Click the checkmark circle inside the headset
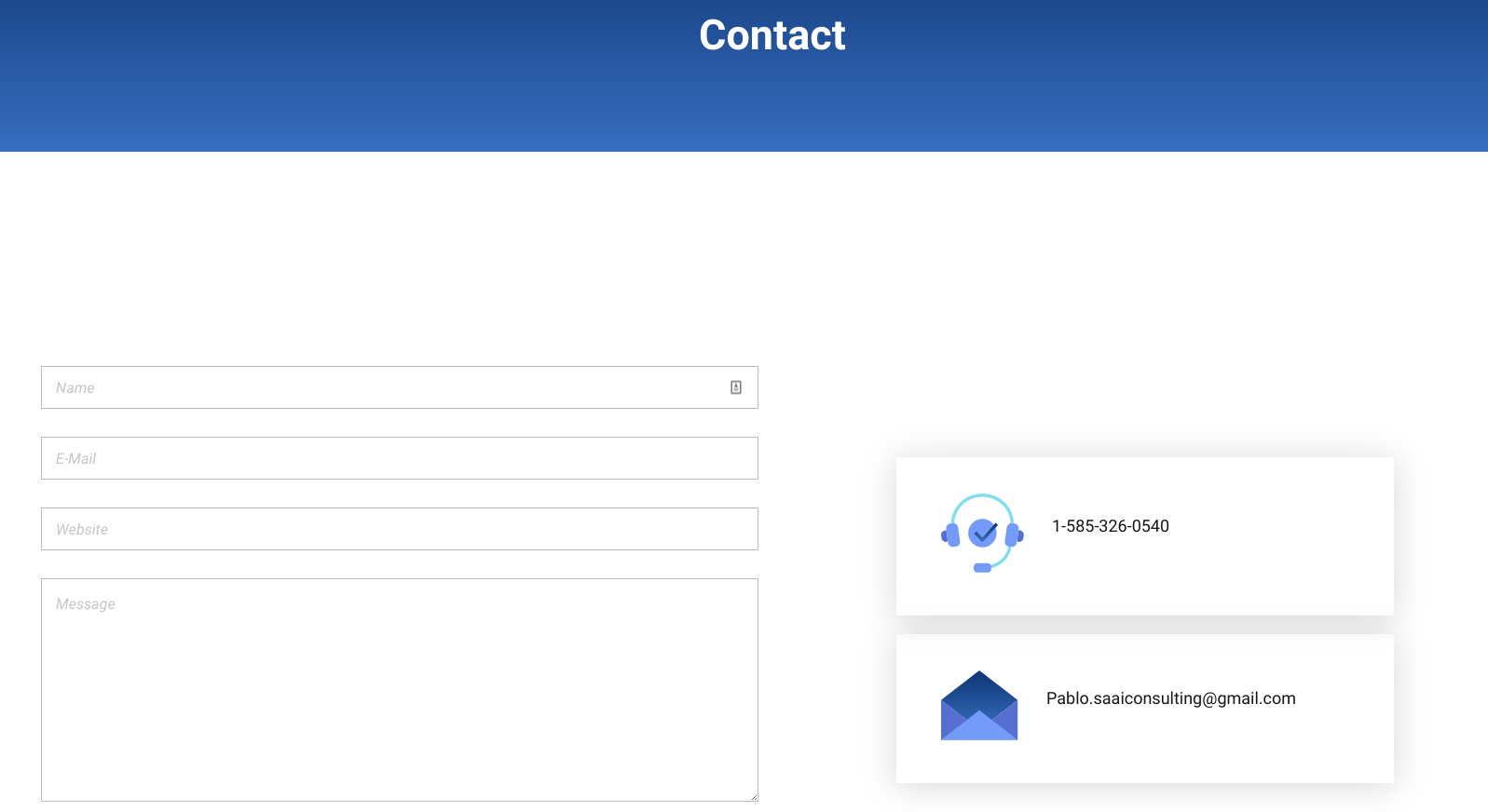The image size is (1488, 812). click(x=983, y=533)
